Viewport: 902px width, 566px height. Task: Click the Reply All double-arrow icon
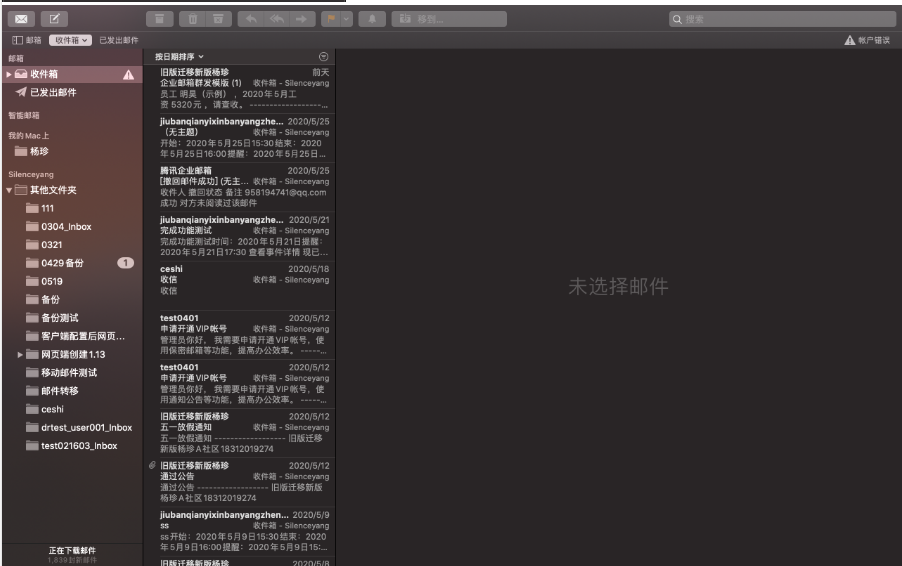click(x=278, y=19)
